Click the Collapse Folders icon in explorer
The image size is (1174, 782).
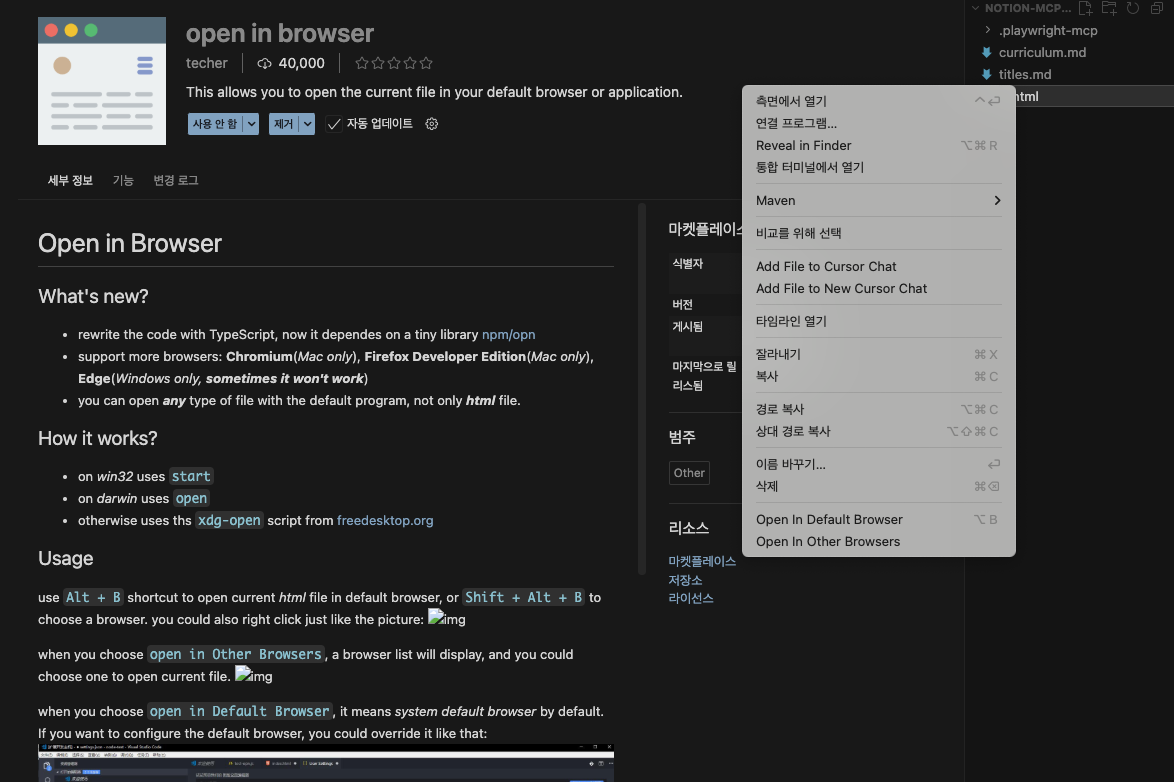(1157, 8)
